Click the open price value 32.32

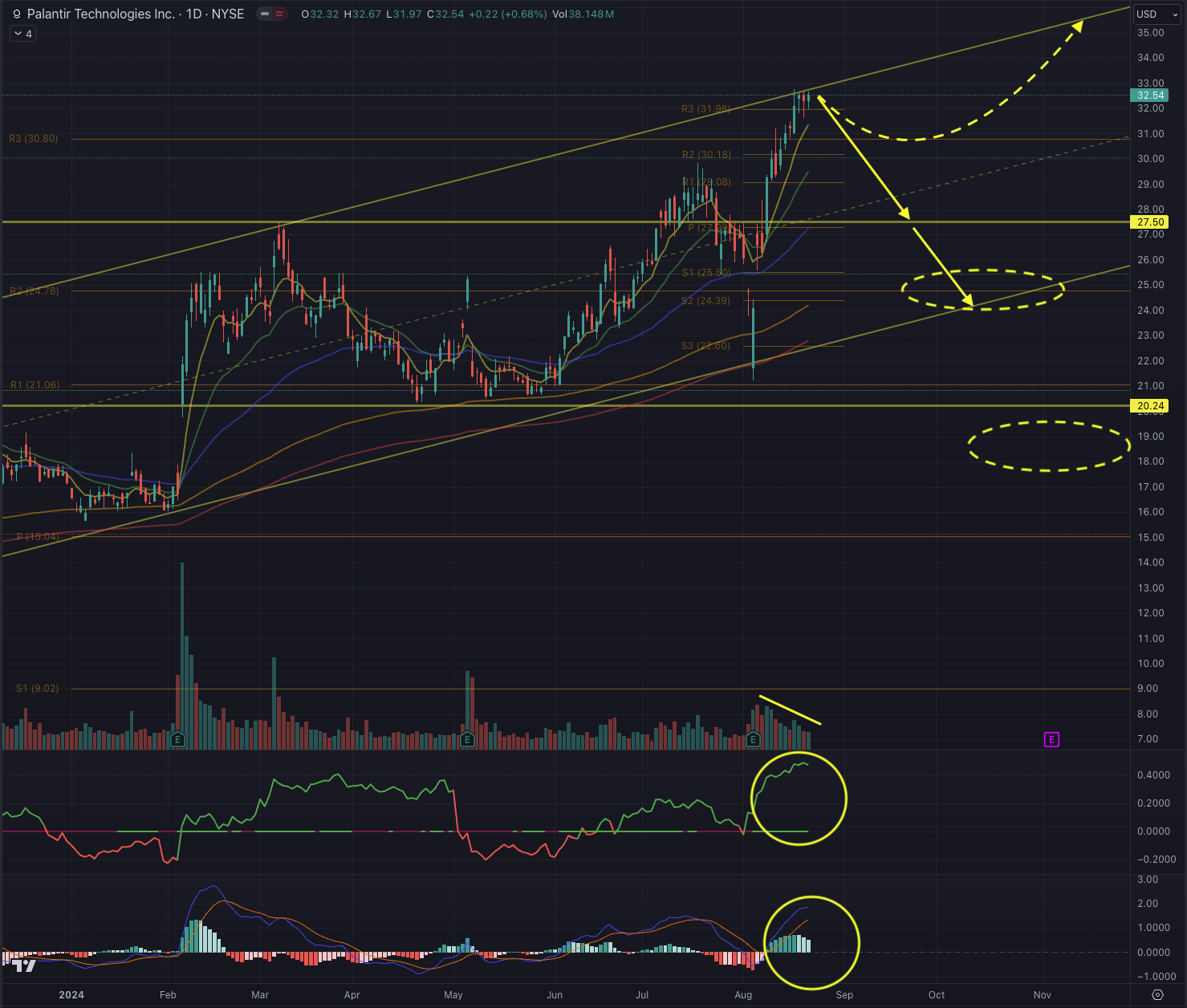[x=324, y=14]
